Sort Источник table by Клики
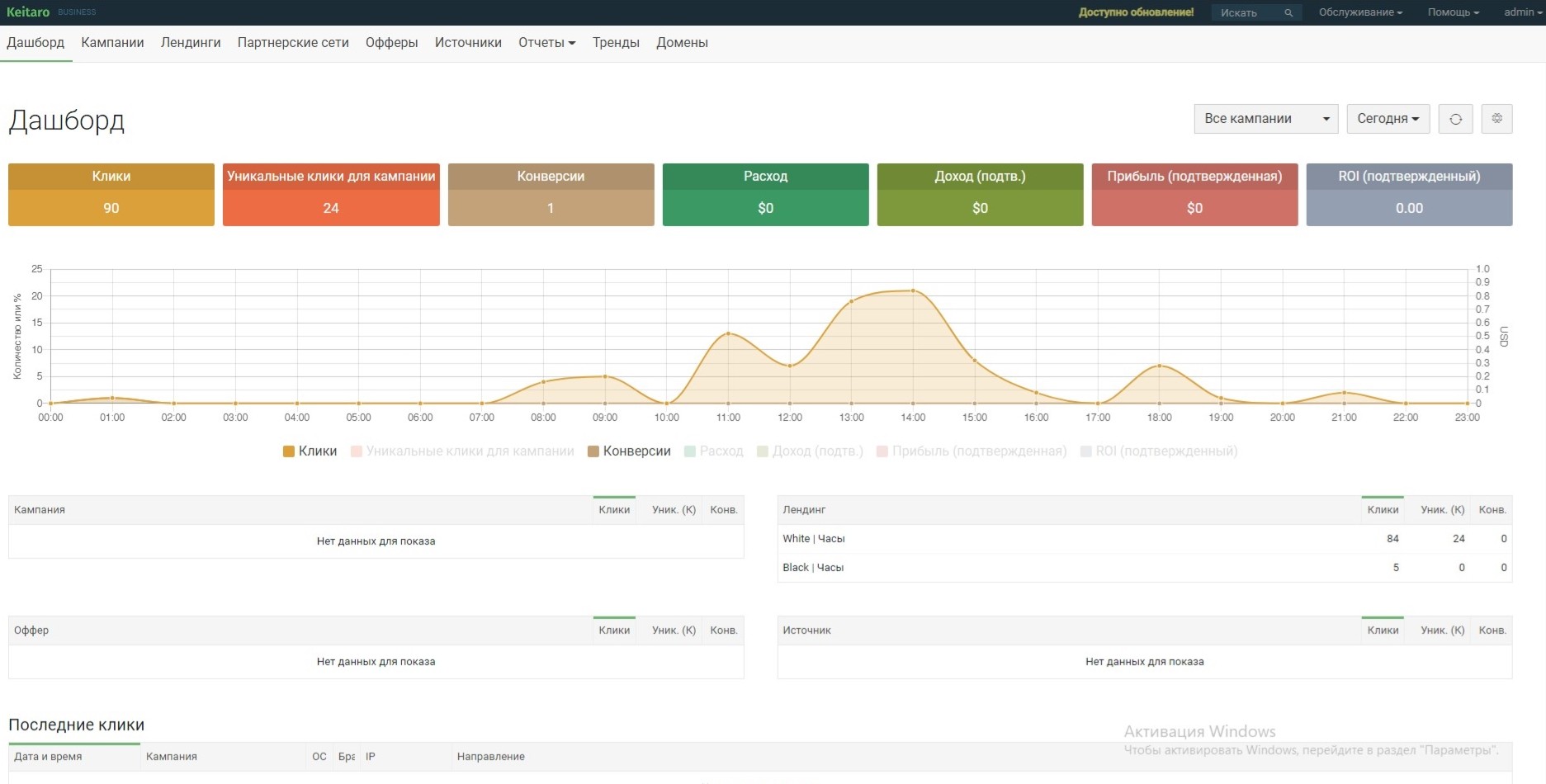 pyautogui.click(x=1383, y=631)
